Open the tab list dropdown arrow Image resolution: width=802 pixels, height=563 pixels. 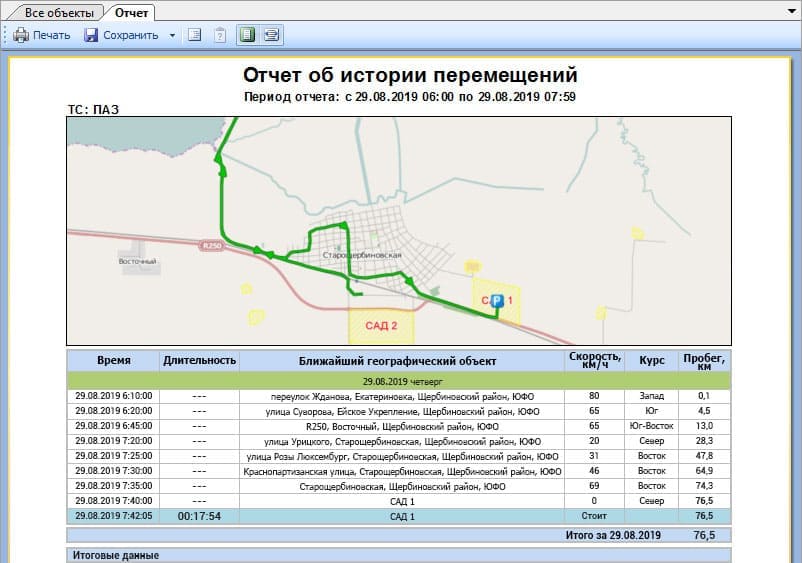[x=790, y=12]
